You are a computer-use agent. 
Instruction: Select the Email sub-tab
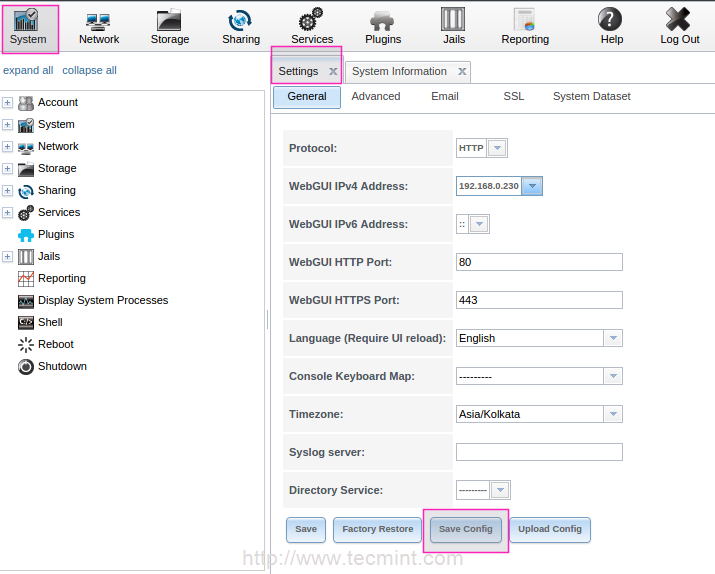[445, 97]
